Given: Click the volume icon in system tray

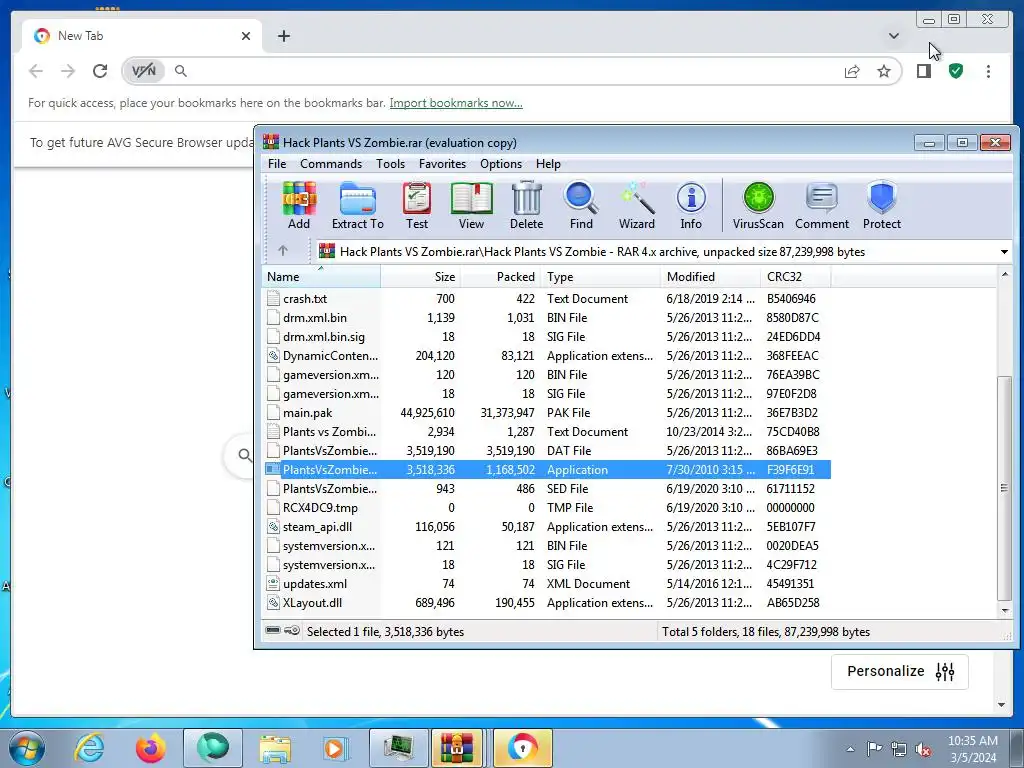Looking at the screenshot, I should 923,749.
